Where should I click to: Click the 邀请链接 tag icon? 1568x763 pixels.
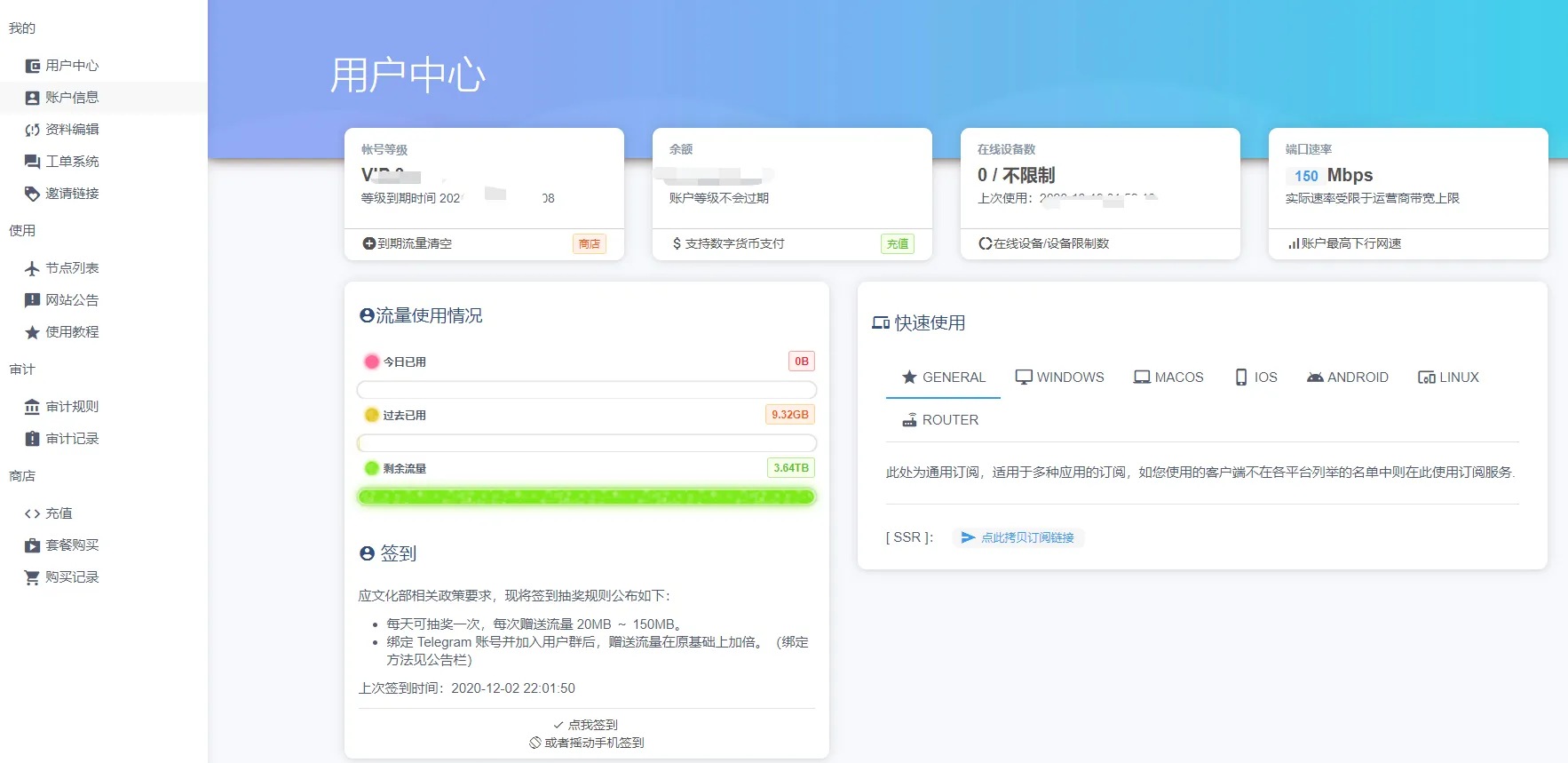[x=33, y=194]
